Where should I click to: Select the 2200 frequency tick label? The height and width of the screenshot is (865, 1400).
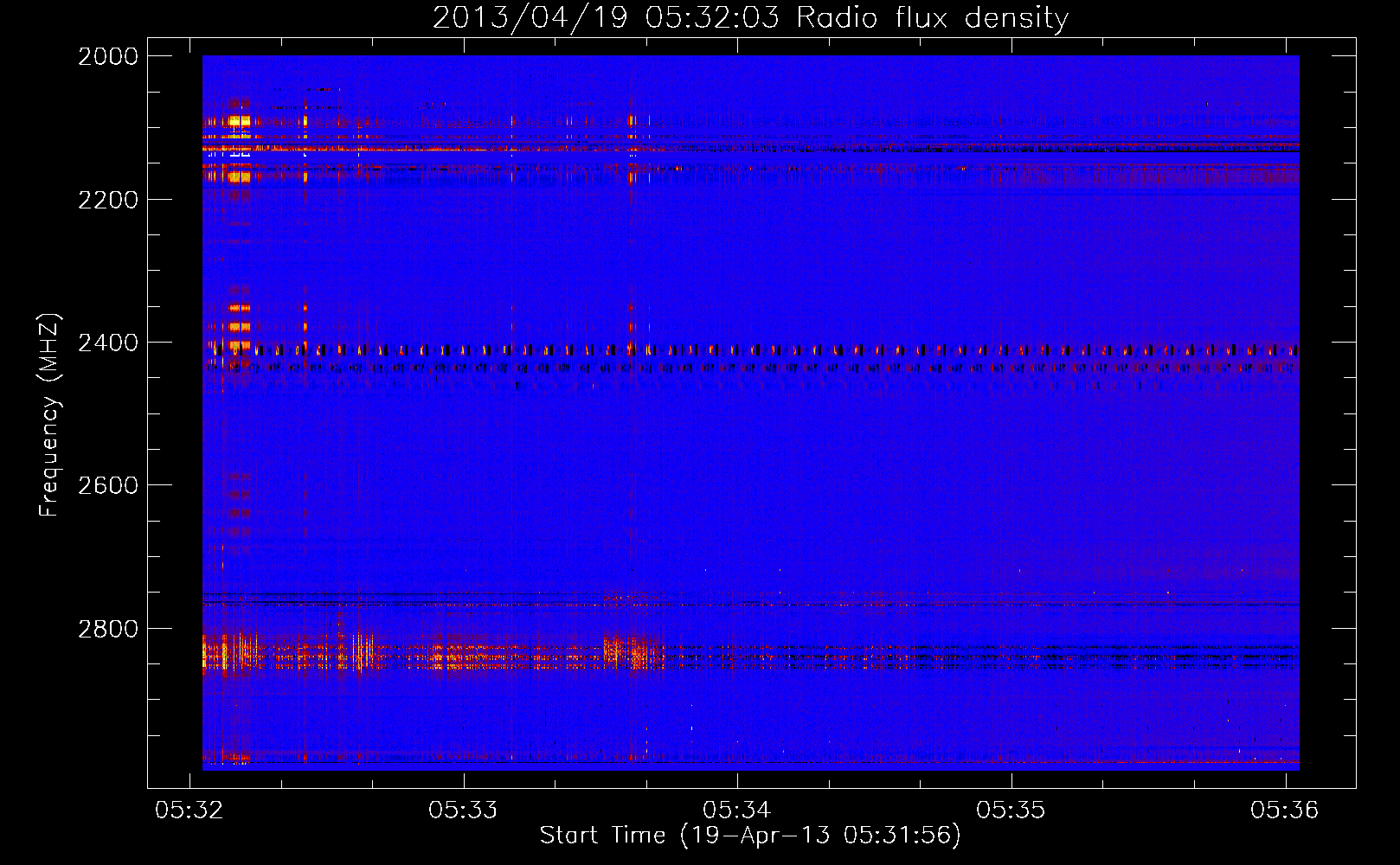pyautogui.click(x=108, y=200)
